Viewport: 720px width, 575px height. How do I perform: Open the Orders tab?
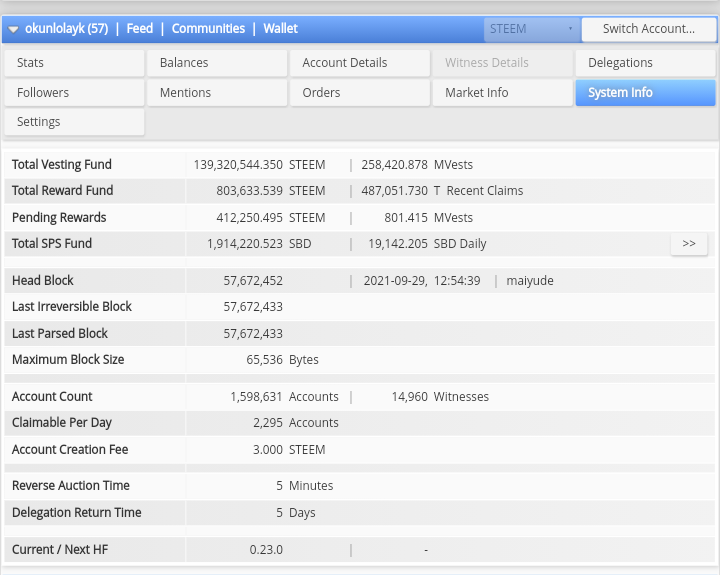click(360, 93)
